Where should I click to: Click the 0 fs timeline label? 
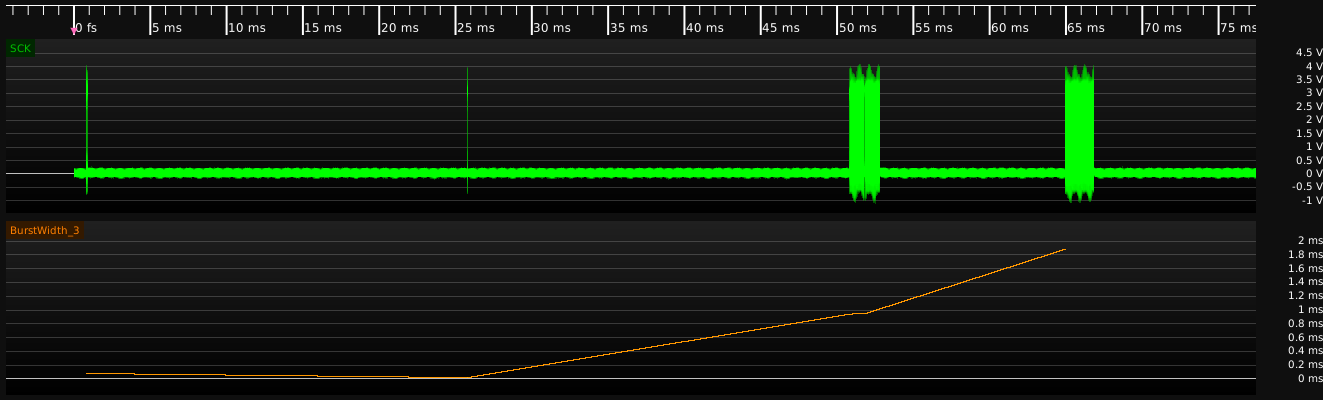(x=88, y=28)
